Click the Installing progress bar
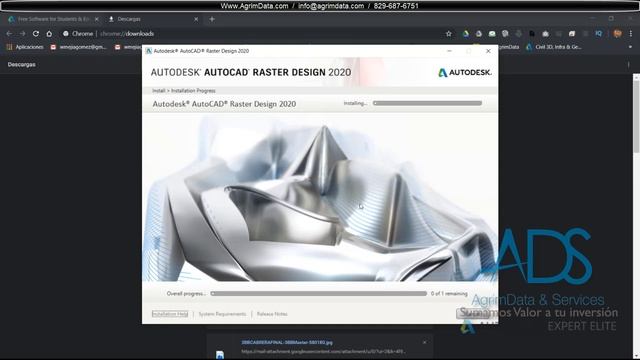Screen dimensions: 640x360 click(427, 103)
